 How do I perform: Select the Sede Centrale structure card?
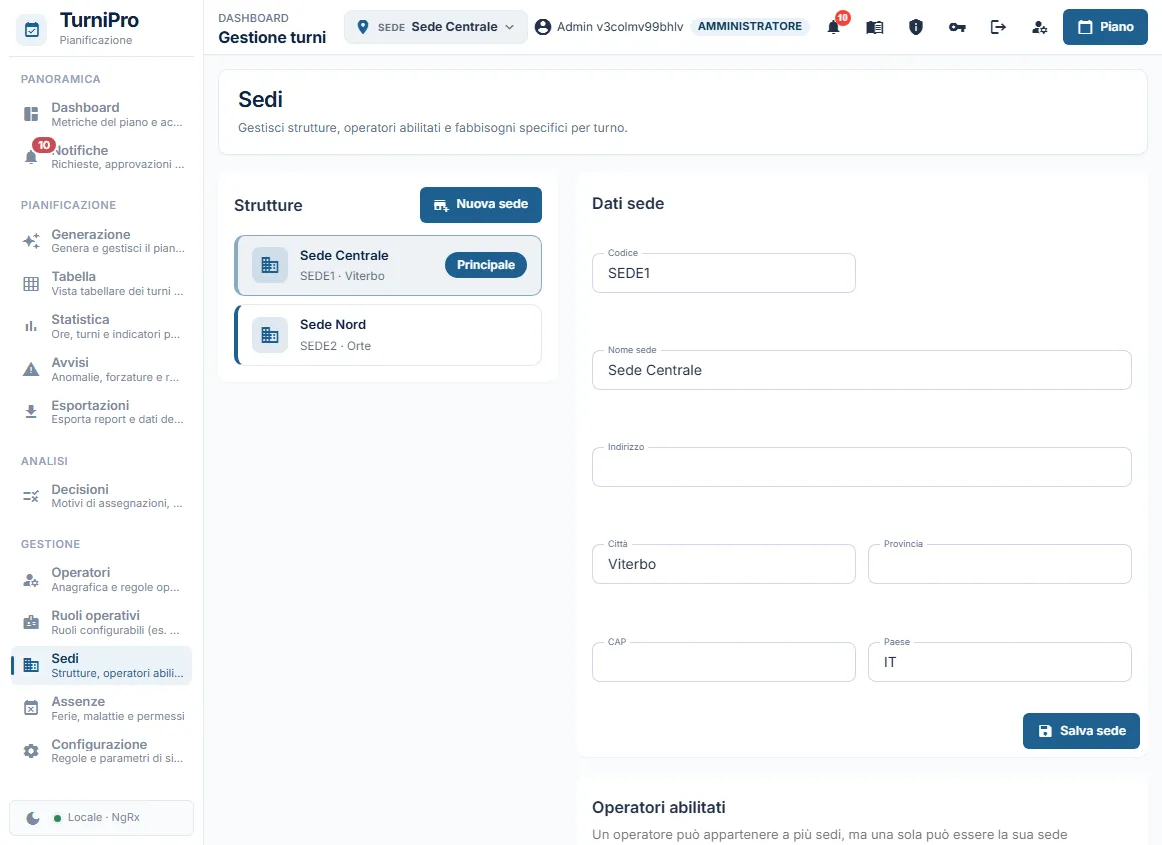(x=388, y=265)
